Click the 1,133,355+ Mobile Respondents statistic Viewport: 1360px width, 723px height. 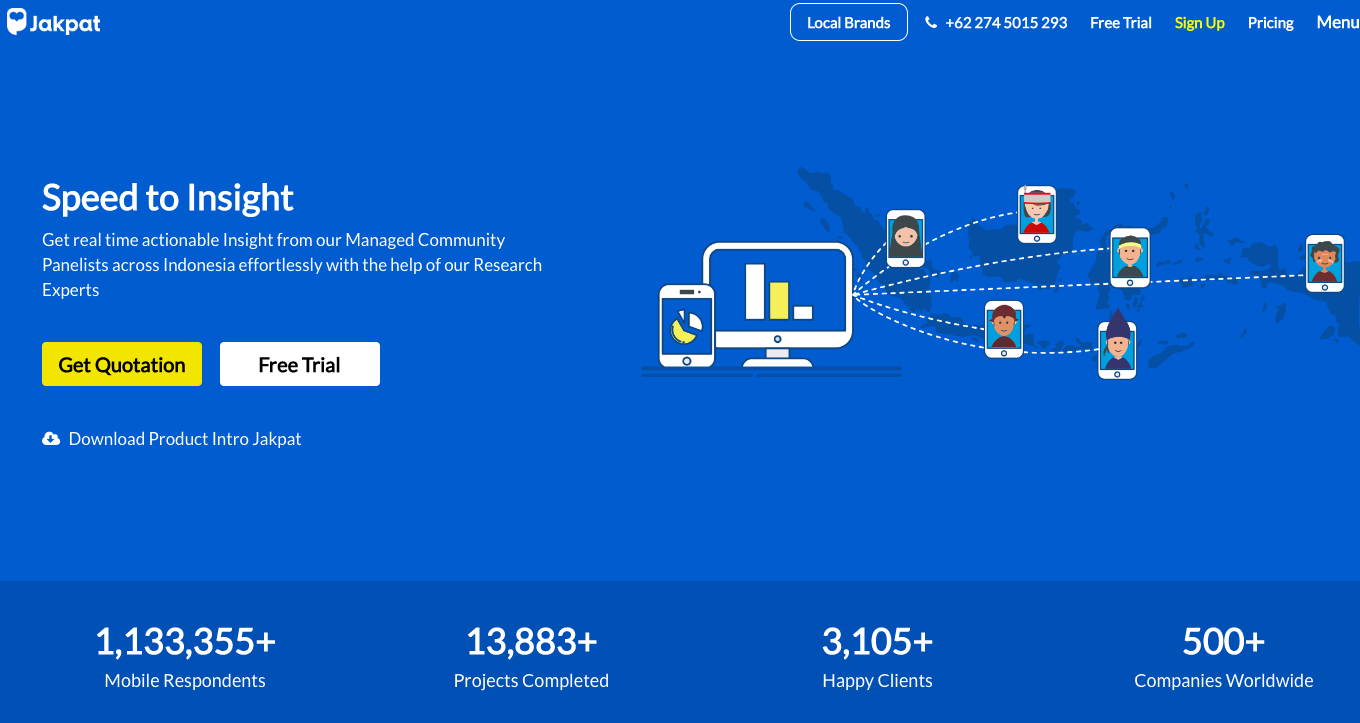[x=185, y=656]
